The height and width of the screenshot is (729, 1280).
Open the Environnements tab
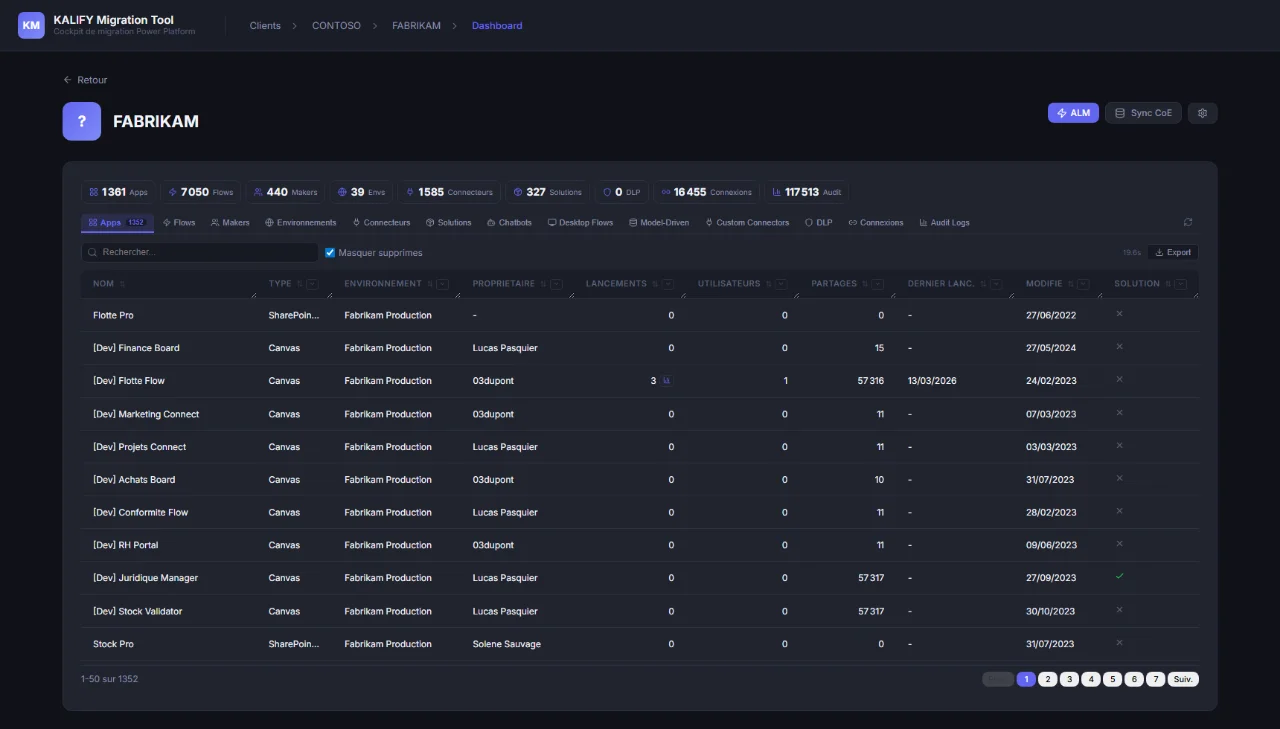point(301,222)
